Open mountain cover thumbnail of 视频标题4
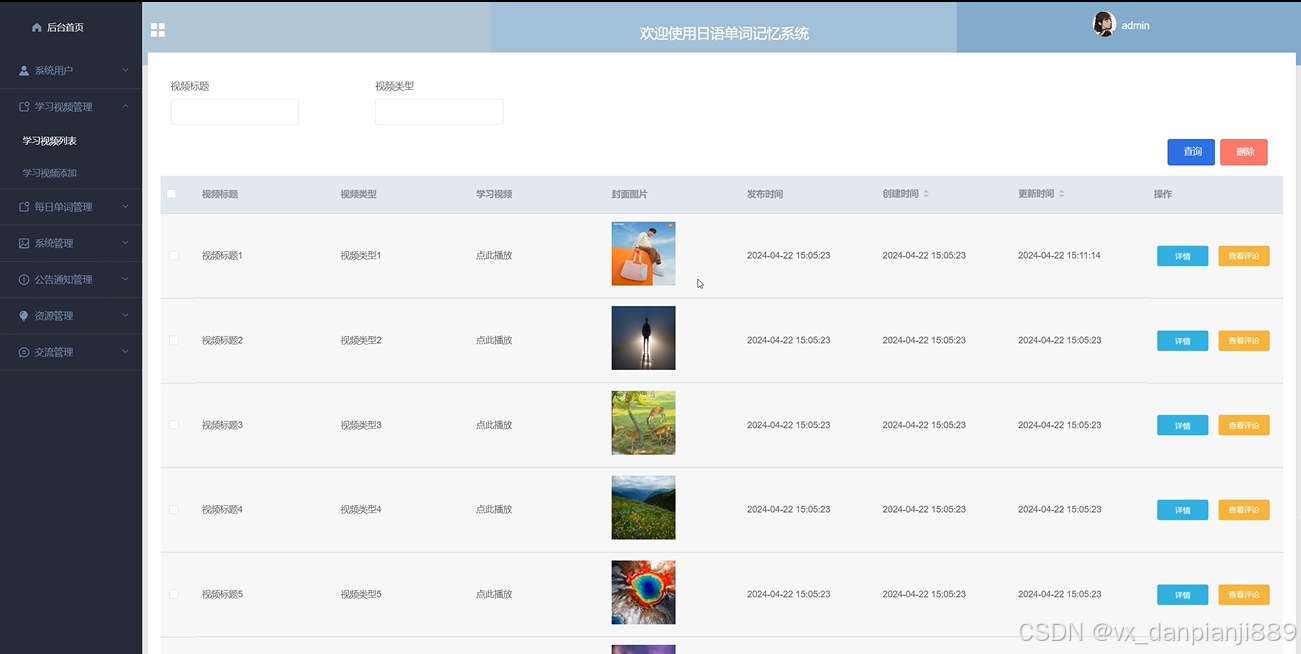 643,508
